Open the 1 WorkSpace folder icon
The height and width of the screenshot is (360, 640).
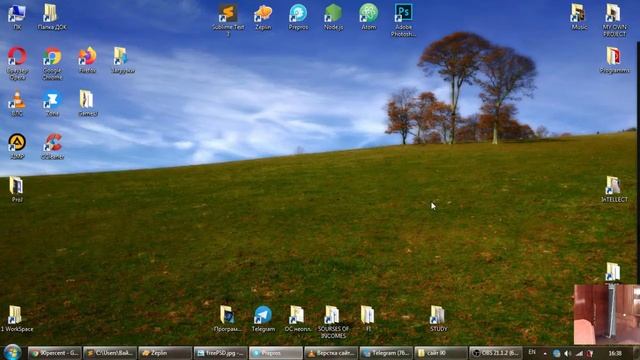point(17,318)
